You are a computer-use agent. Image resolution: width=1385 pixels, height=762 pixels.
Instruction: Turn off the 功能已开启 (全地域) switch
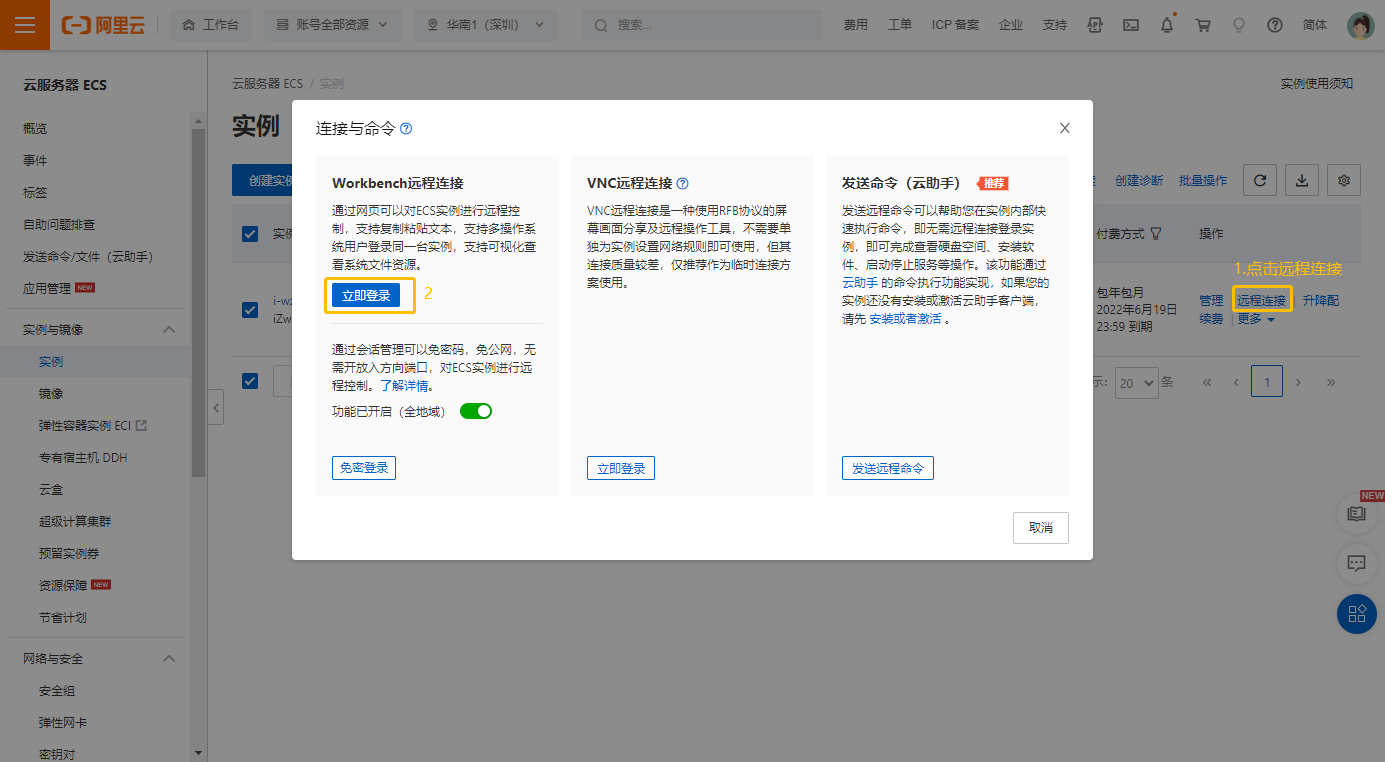(x=476, y=411)
